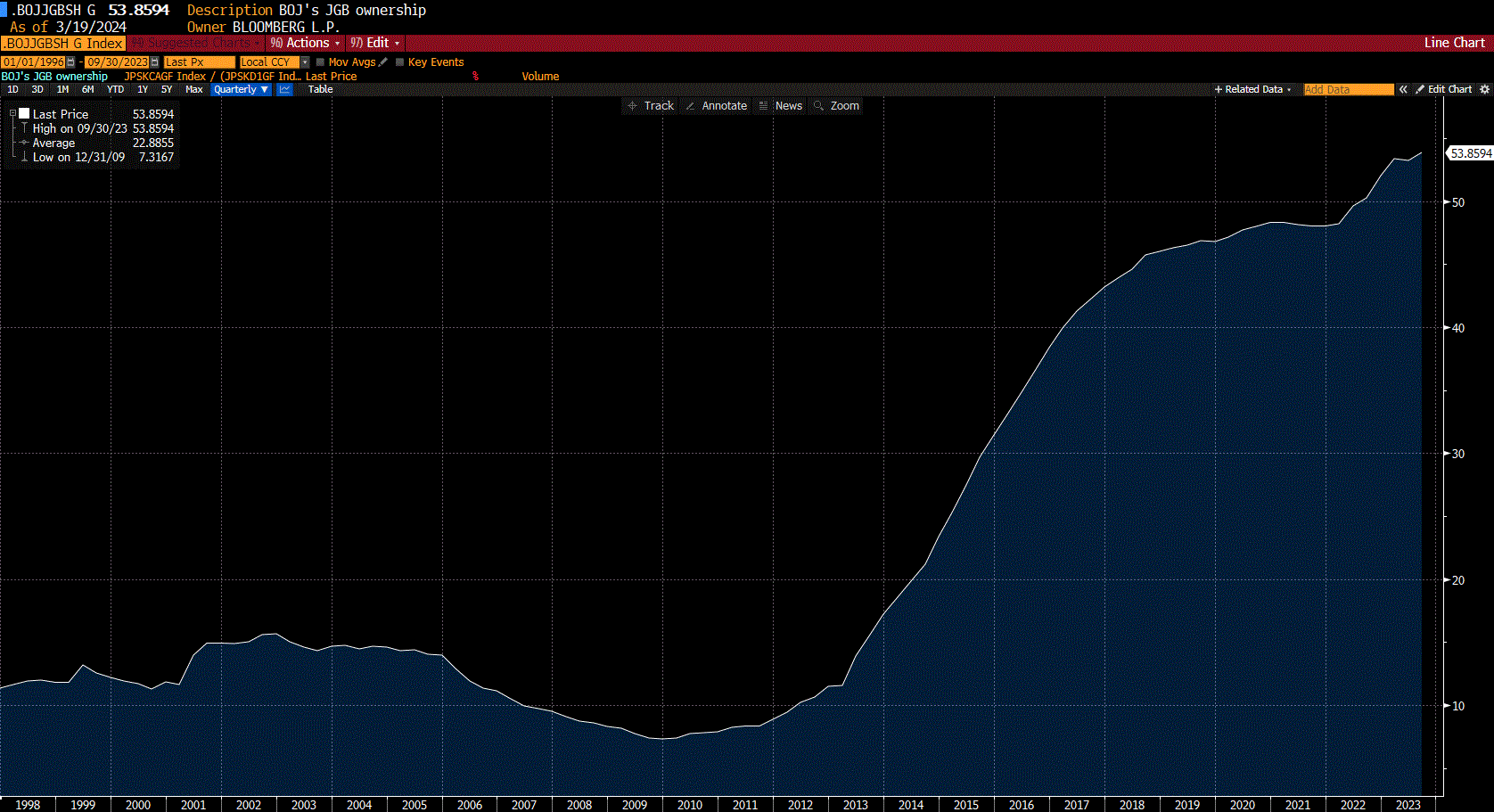The width and height of the screenshot is (1494, 812).
Task: Select the Annotate drawing tool
Action: [716, 106]
